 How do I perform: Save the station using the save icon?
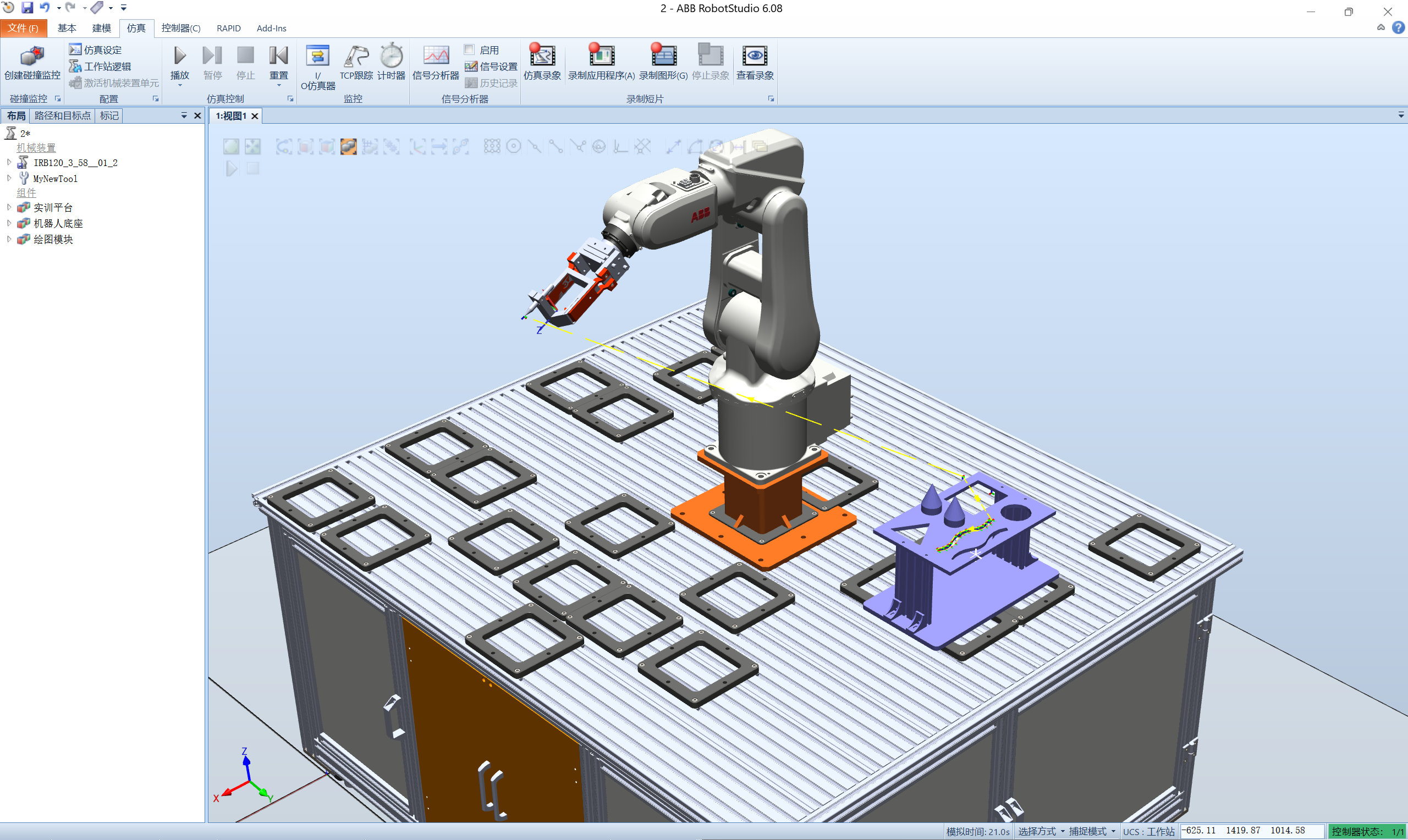(x=27, y=8)
